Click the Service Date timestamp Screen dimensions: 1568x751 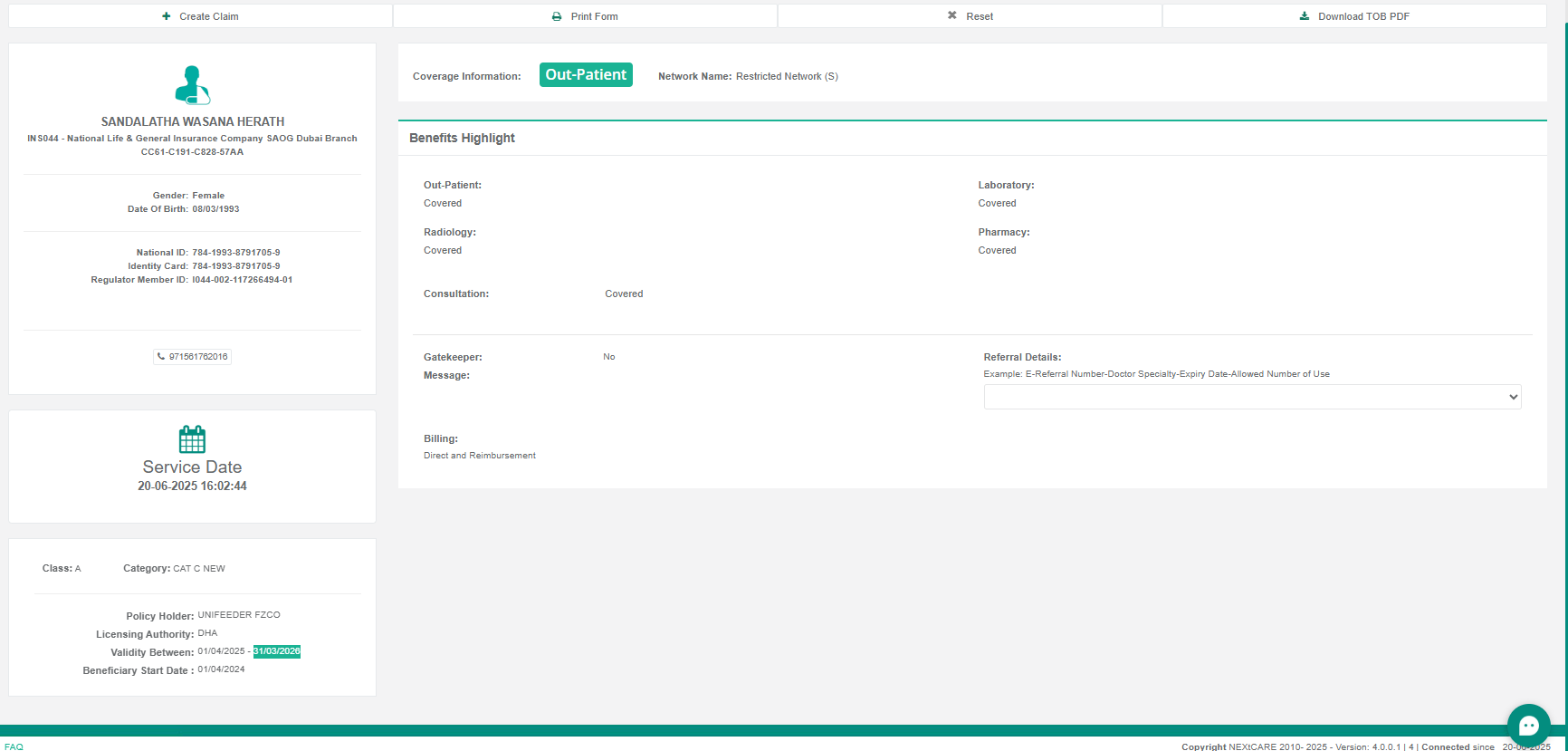click(192, 486)
